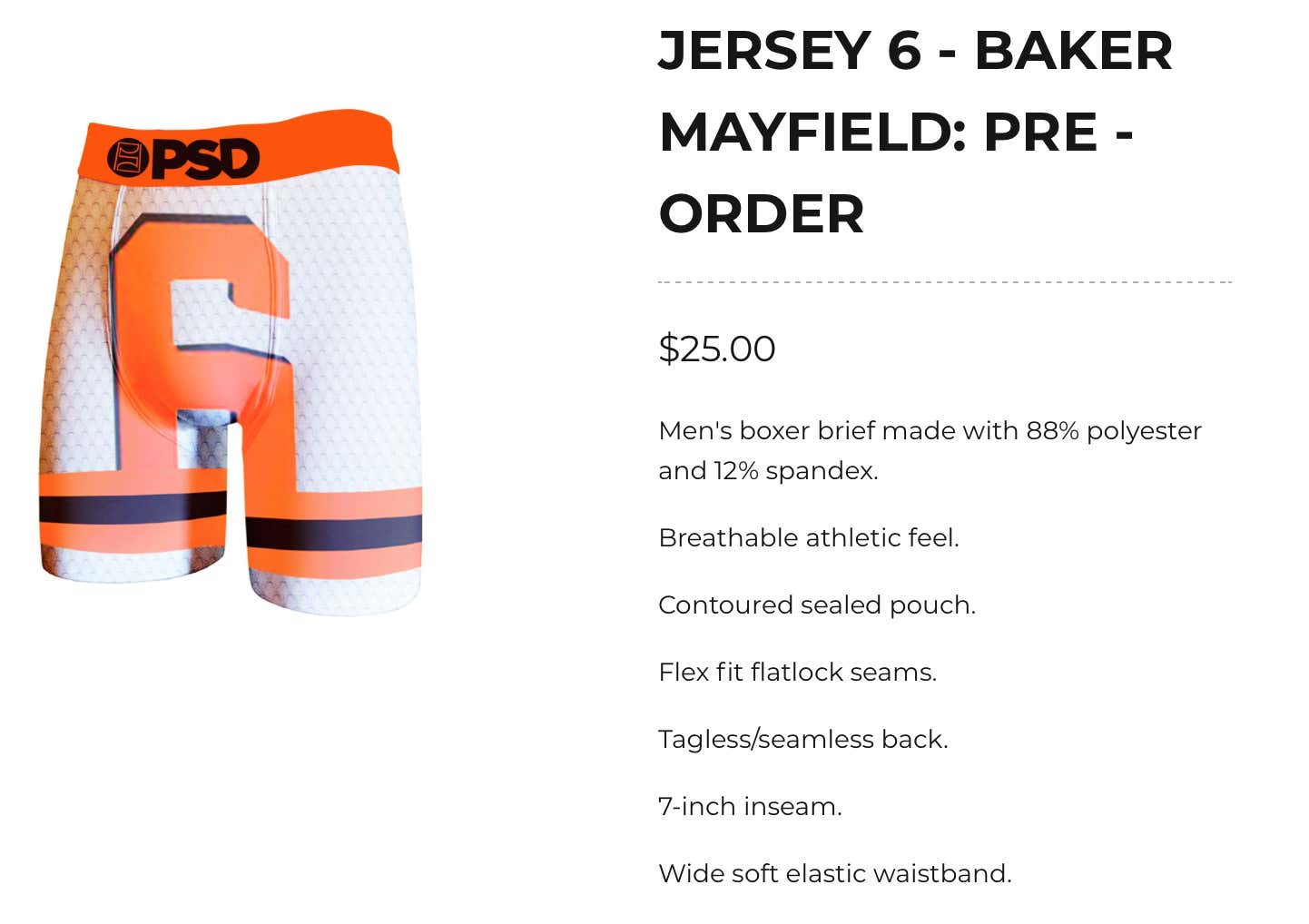This screenshot has width=1309, height=924.
Task: Click the dashed divider below the title
Action: 944,282
